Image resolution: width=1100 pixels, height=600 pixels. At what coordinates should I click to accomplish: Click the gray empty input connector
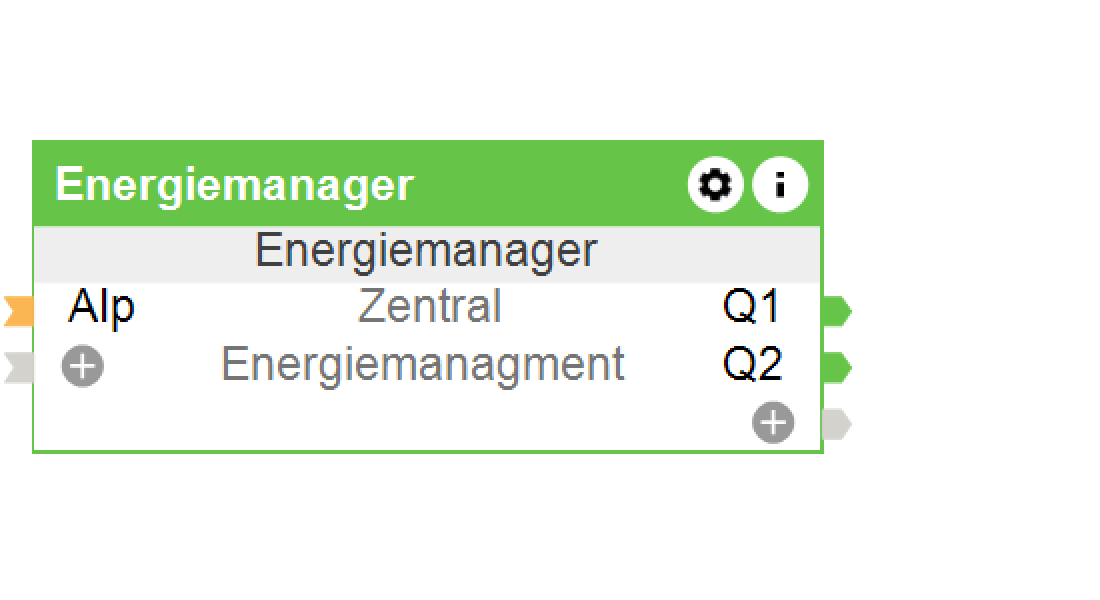click(x=18, y=368)
